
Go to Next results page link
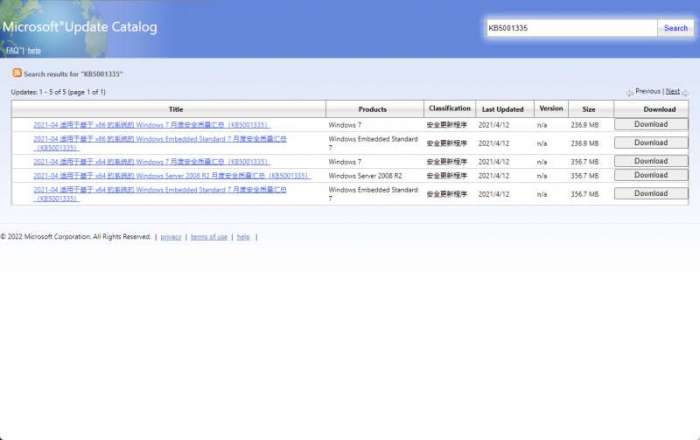(672, 91)
